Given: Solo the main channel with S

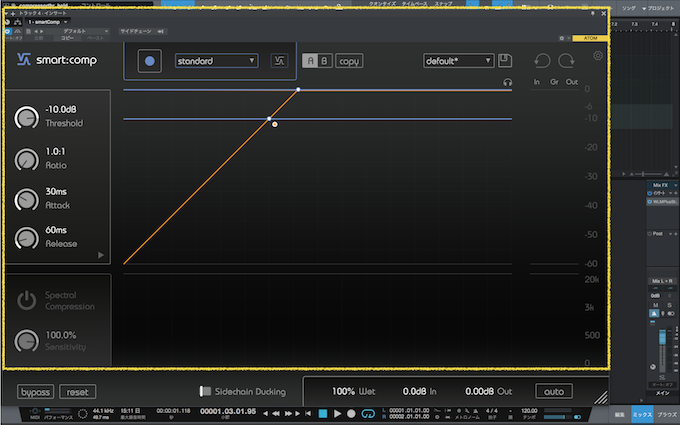Looking at the screenshot, I should (670, 305).
